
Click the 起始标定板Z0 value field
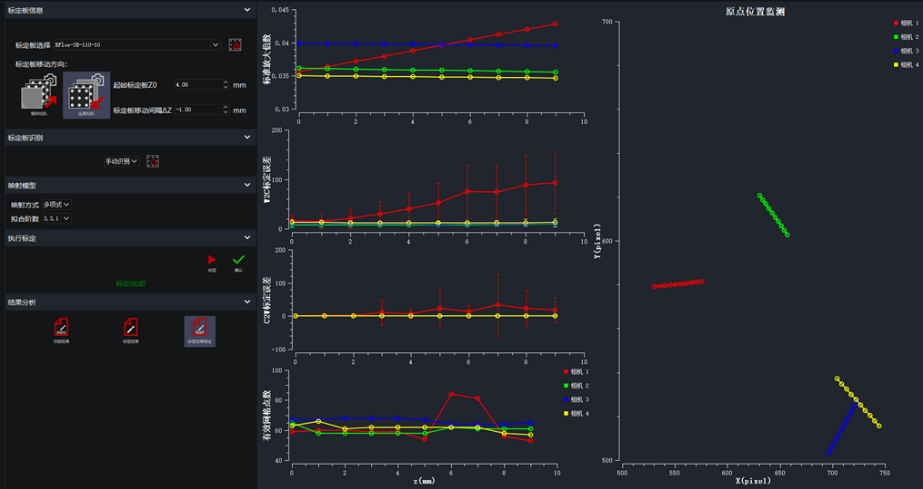[x=196, y=85]
